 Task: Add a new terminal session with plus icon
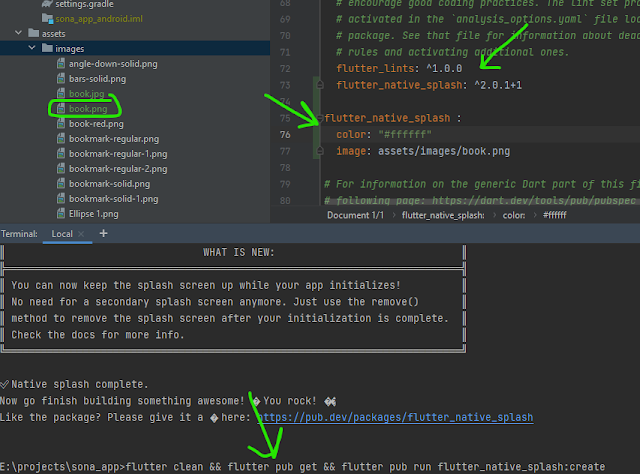(103, 233)
